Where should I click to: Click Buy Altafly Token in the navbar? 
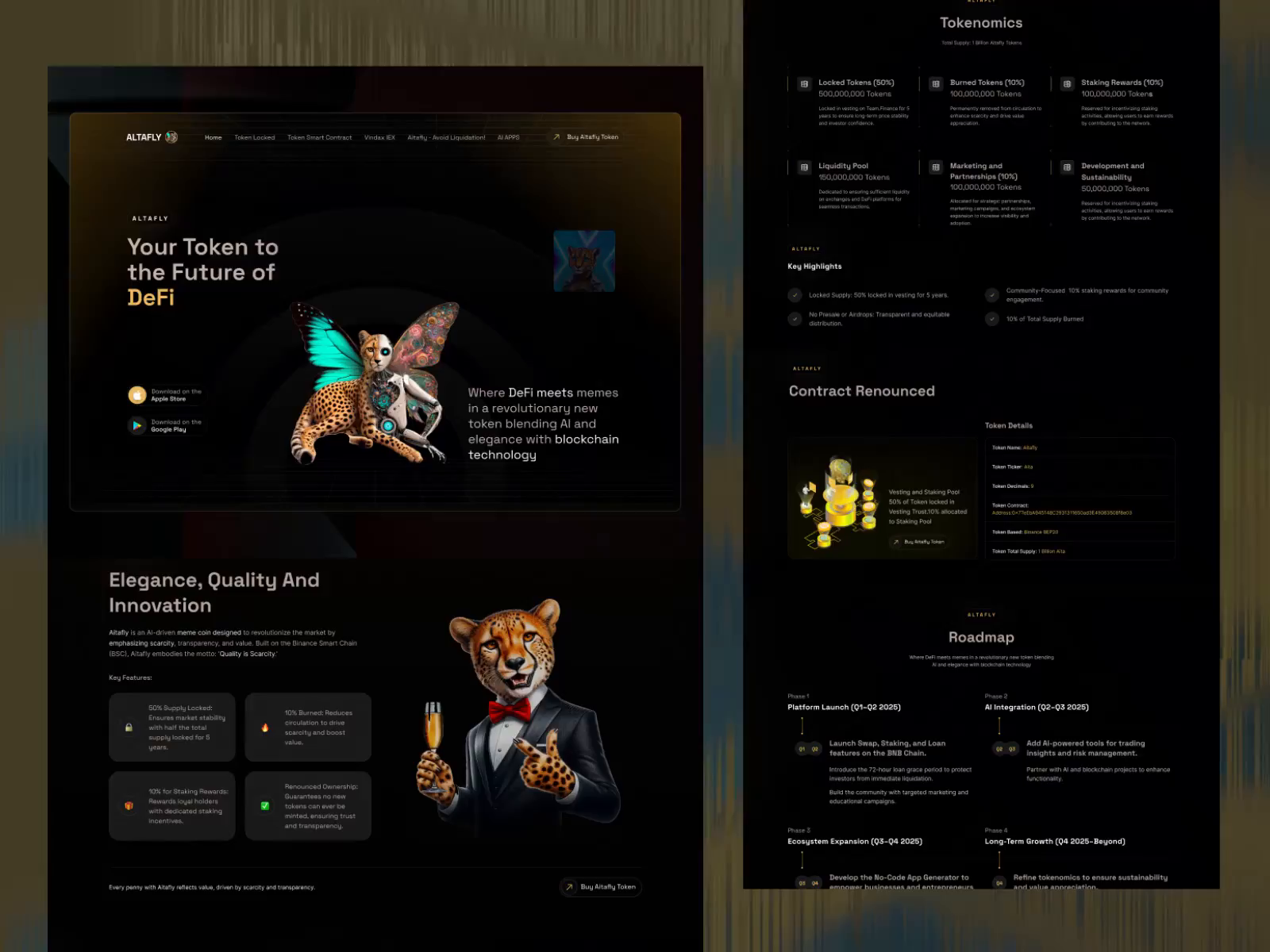[x=586, y=137]
